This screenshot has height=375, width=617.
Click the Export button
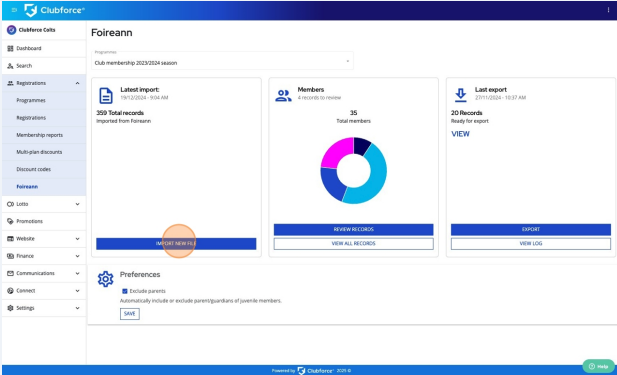[531, 229]
